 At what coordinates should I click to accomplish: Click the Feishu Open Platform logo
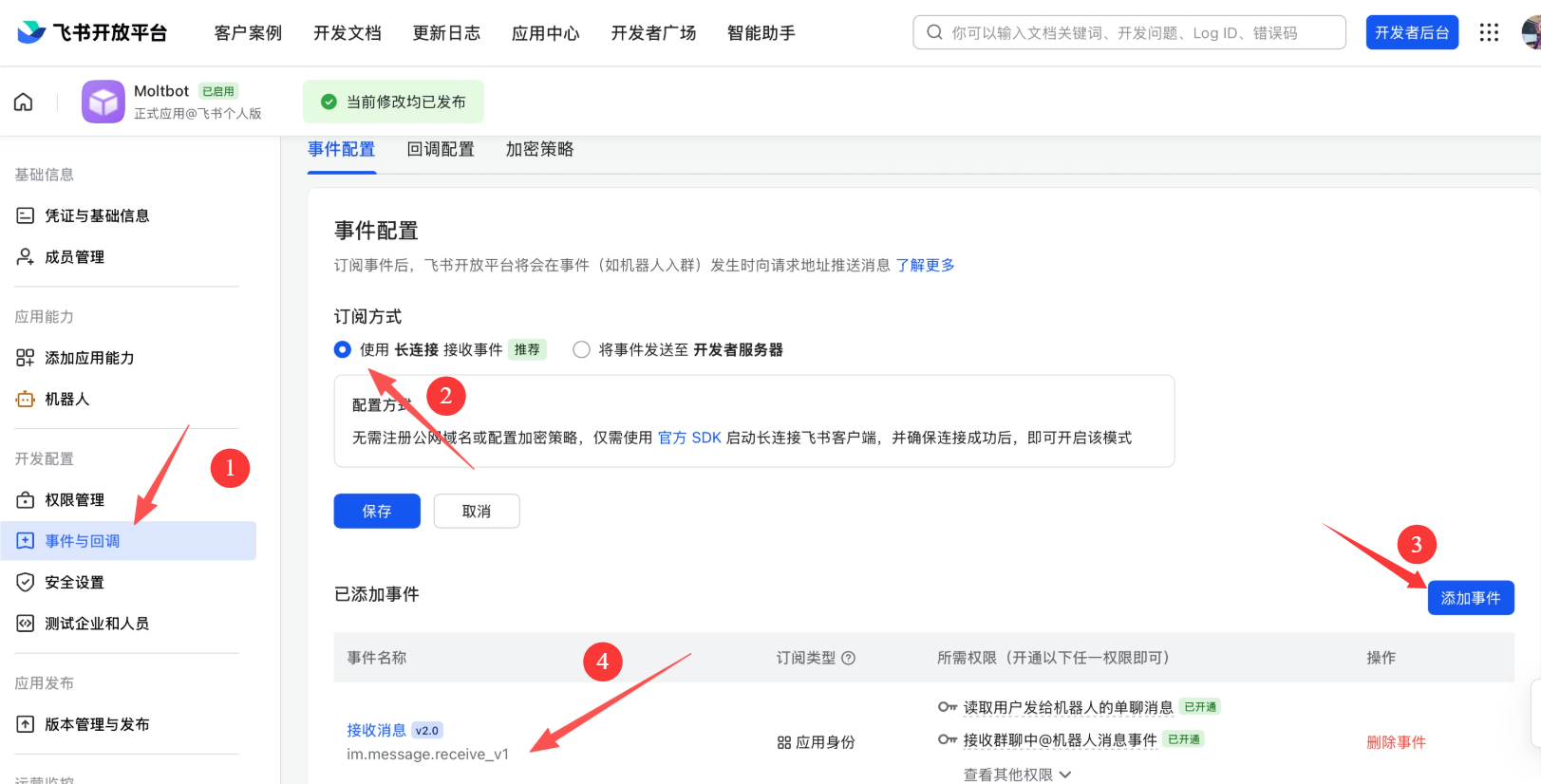click(x=92, y=32)
